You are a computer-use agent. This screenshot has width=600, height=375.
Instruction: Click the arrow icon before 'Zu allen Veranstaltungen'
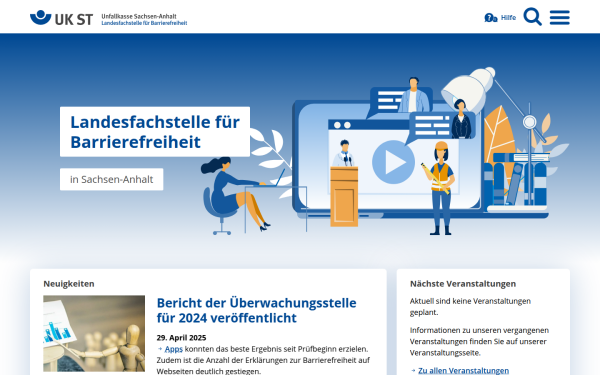[x=413, y=370]
